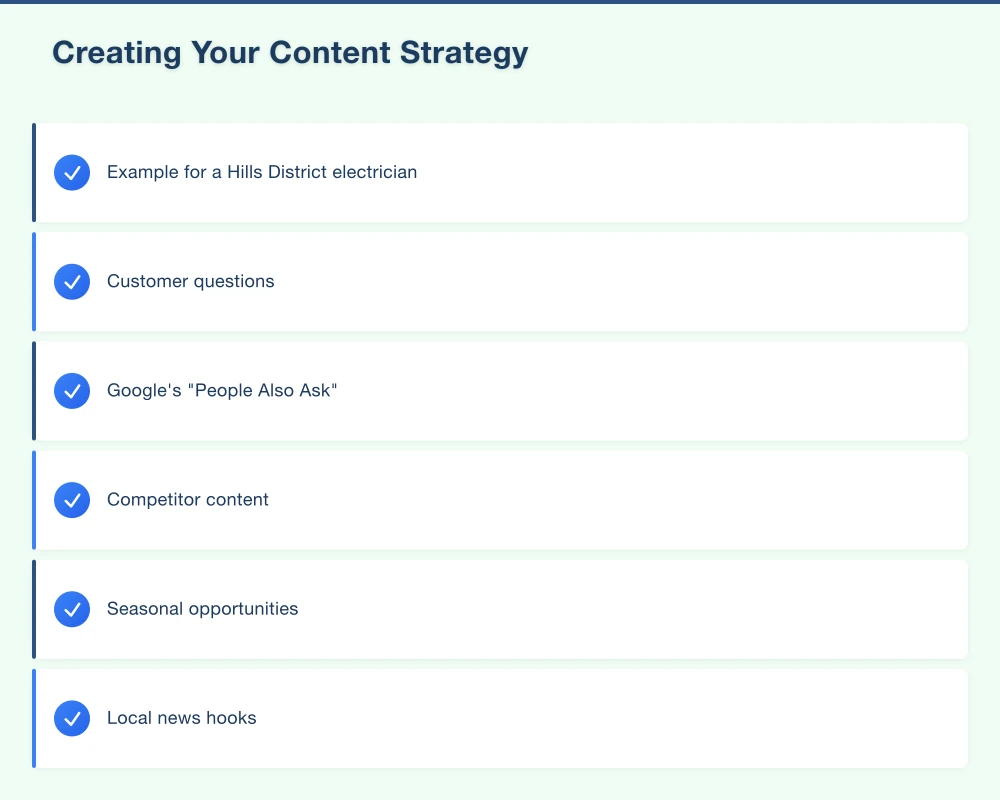Click the blue left accent bar of Customer questions card
The height and width of the screenshot is (800, 1000).
(34, 282)
